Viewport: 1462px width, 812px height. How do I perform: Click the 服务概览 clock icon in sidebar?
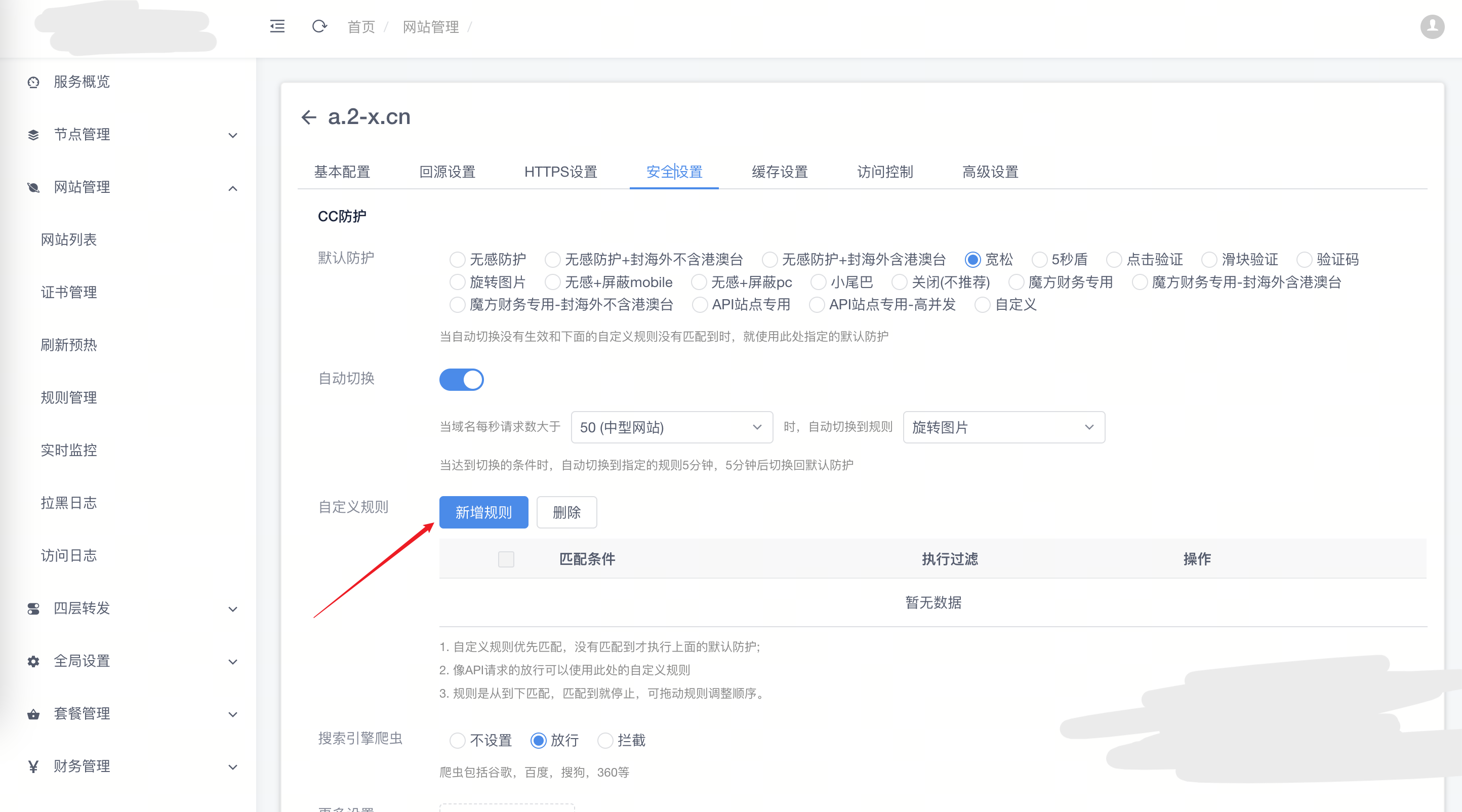pyautogui.click(x=32, y=82)
